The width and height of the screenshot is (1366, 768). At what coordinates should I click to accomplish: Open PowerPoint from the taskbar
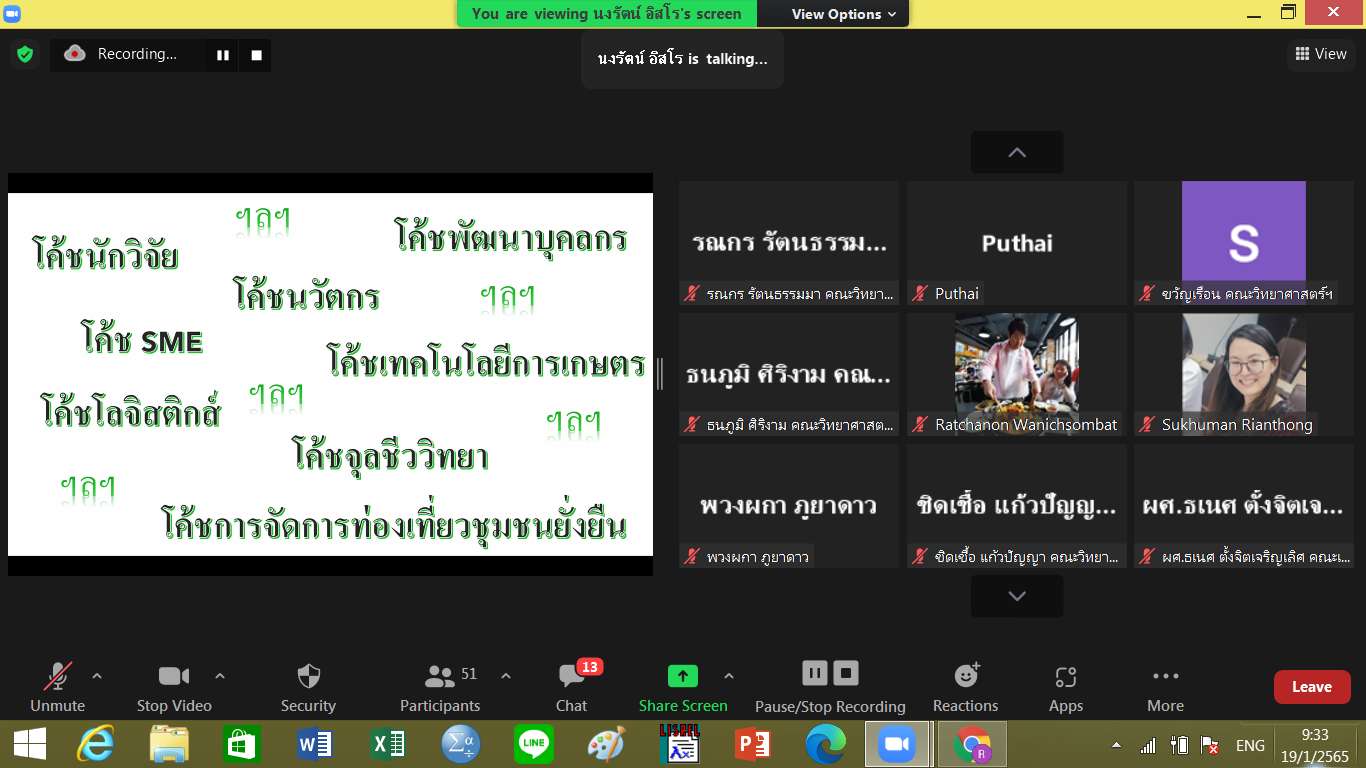tap(752, 745)
